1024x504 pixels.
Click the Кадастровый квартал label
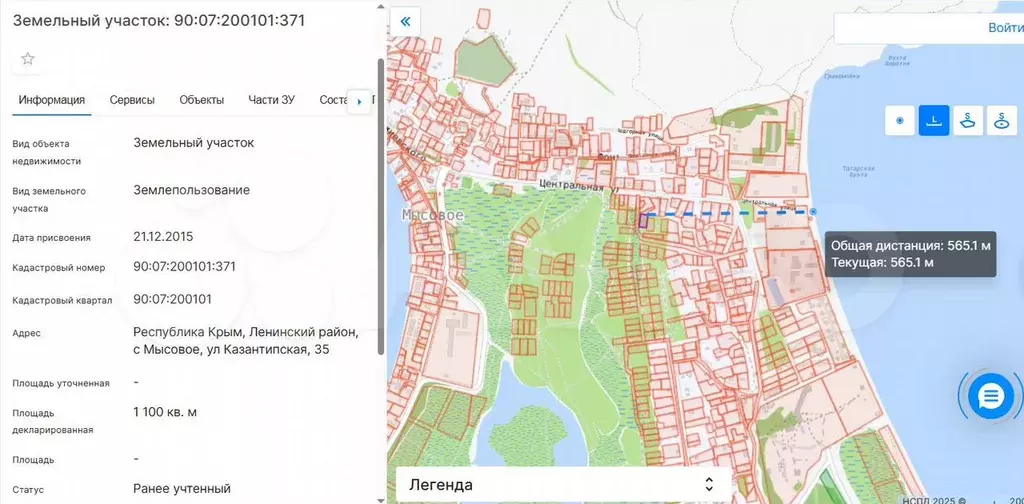[62, 300]
